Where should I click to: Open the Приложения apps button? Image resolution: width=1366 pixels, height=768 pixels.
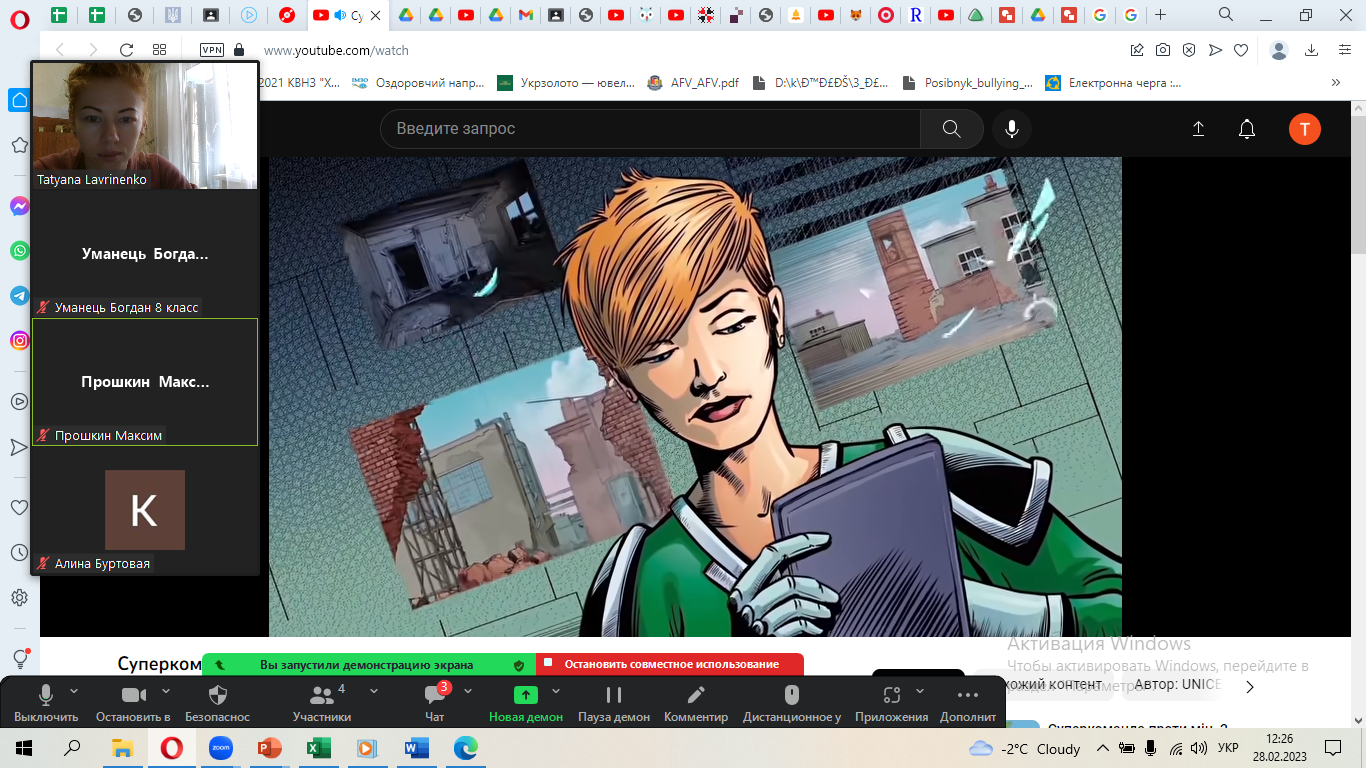[x=892, y=704]
